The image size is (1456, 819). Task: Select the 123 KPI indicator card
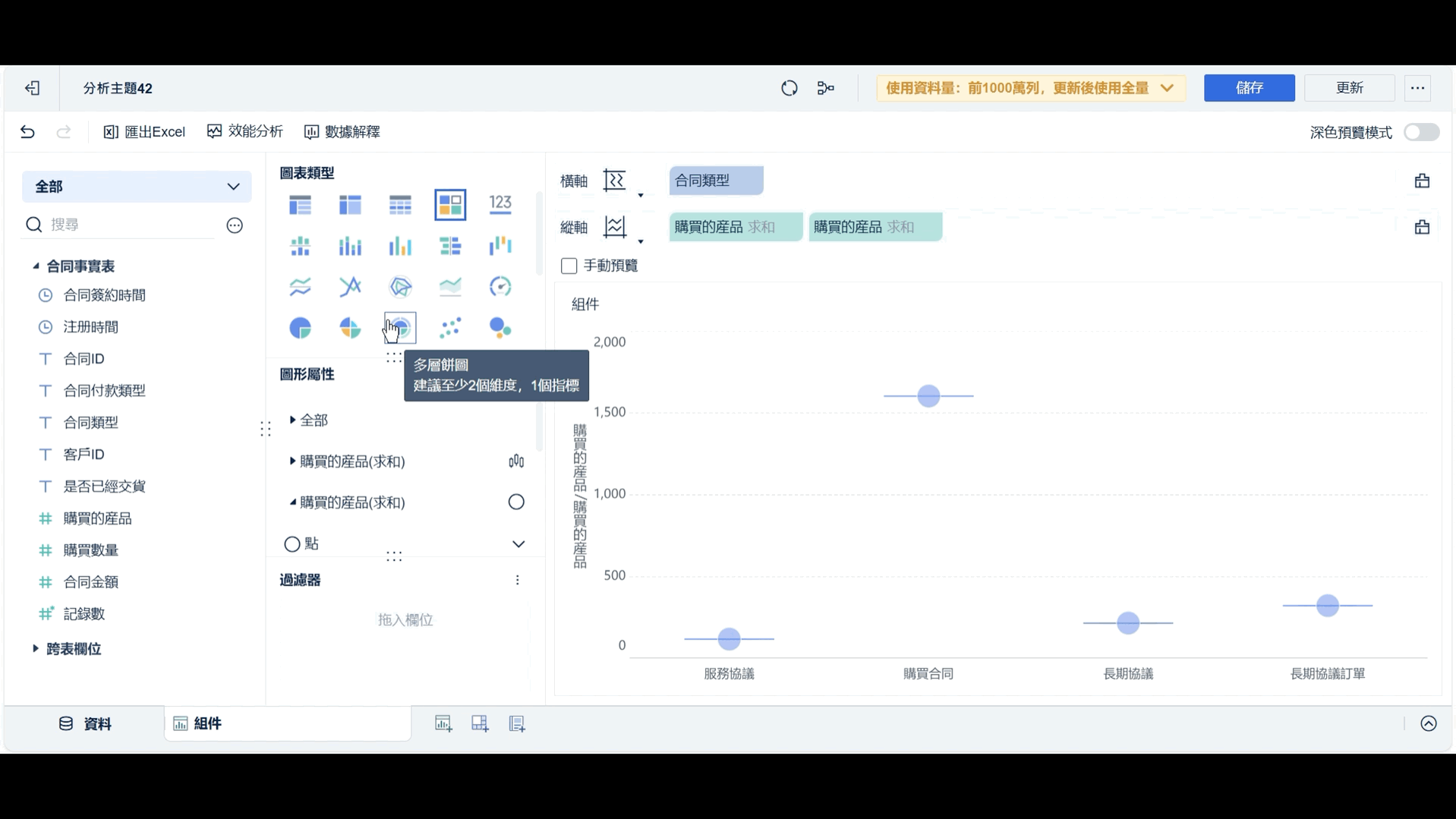click(500, 204)
